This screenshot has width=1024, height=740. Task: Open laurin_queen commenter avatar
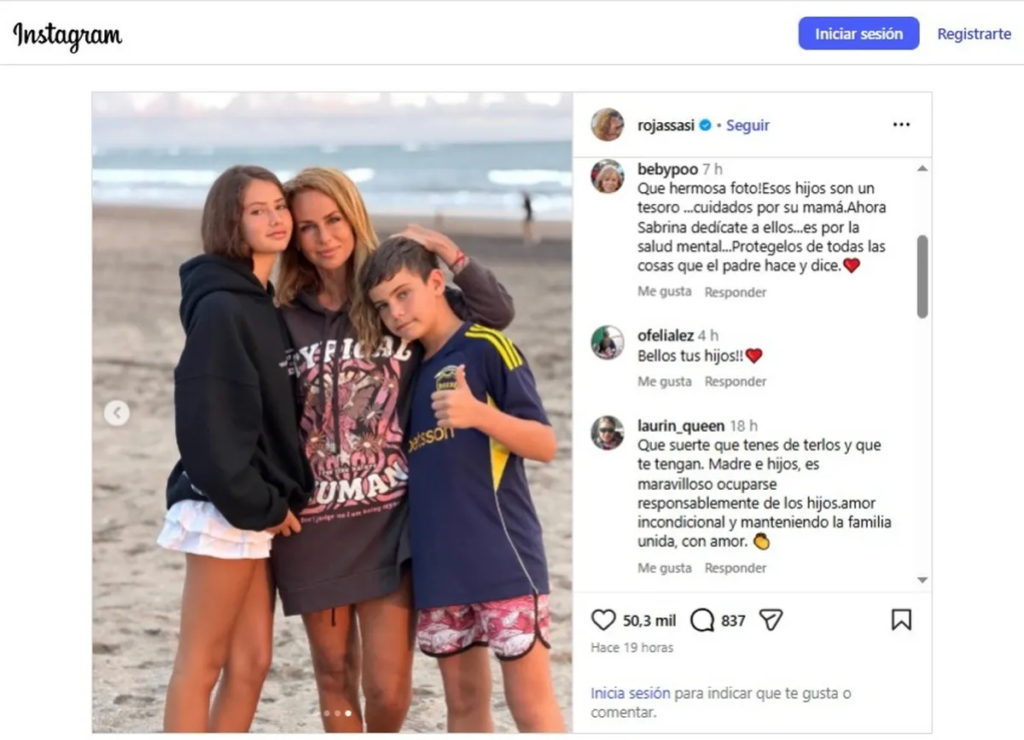(607, 432)
